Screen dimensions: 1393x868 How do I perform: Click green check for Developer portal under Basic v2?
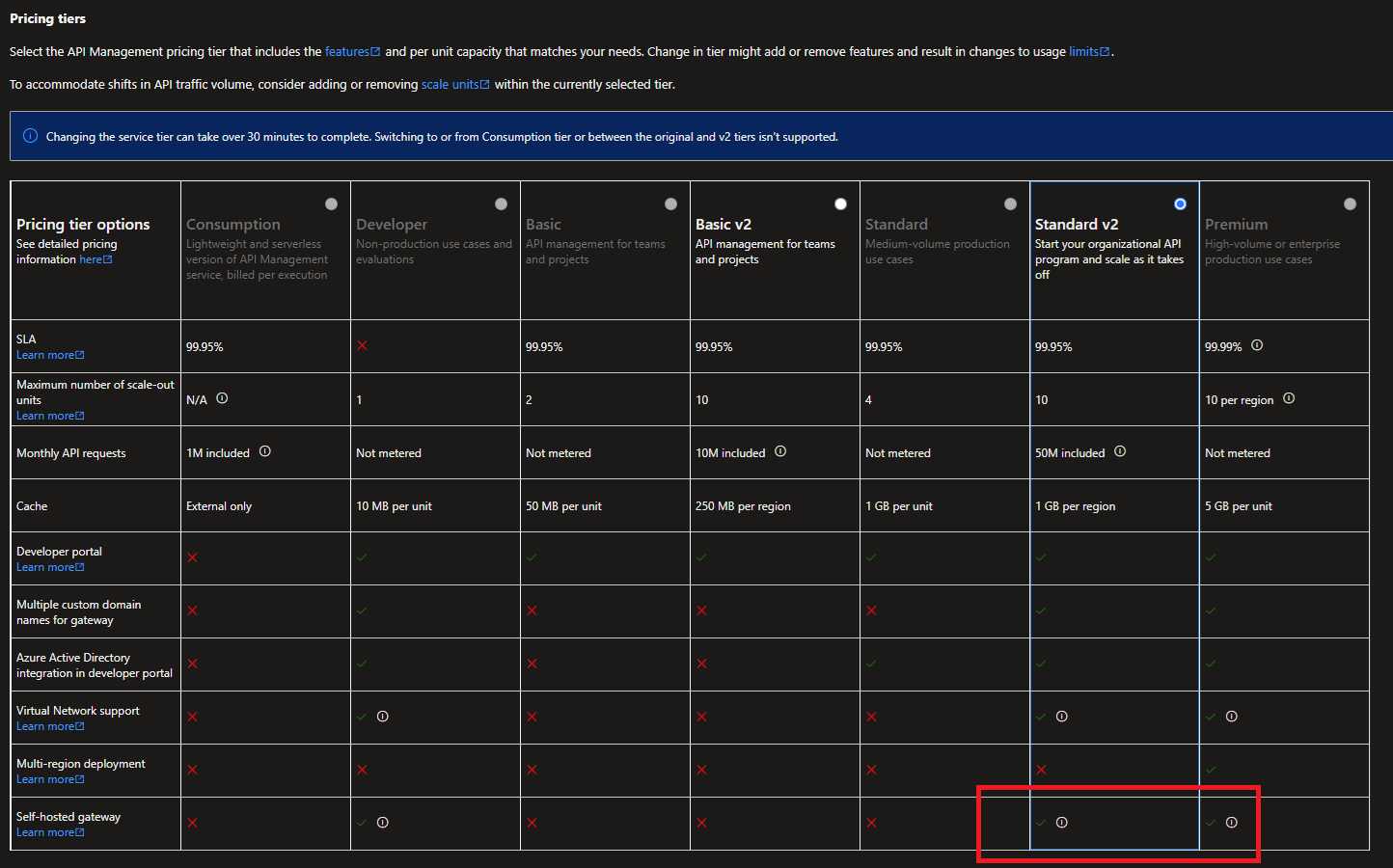(x=701, y=557)
